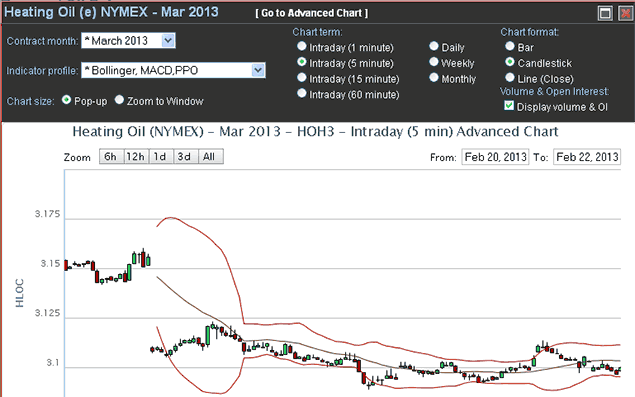Edit the To date field
Viewport: 635px width, 397px height.
click(x=587, y=157)
